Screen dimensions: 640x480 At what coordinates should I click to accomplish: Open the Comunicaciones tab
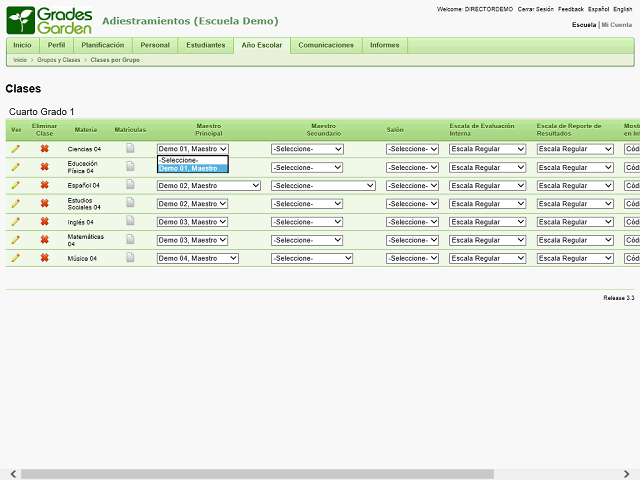pos(326,45)
